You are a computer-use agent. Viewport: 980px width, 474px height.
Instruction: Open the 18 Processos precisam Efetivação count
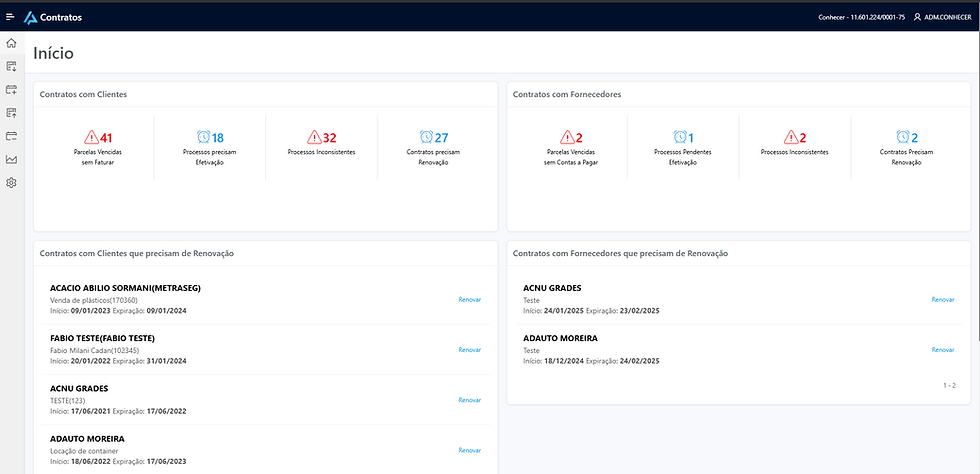(218, 138)
